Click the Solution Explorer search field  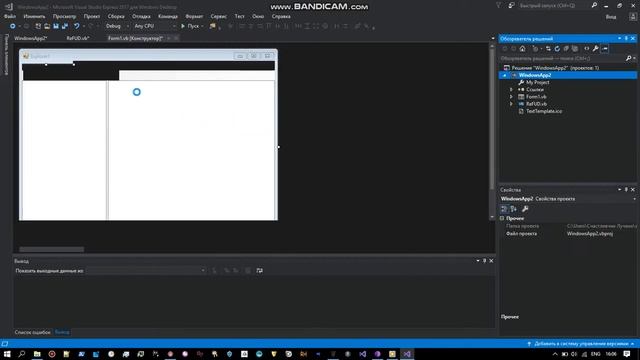[x=563, y=58]
